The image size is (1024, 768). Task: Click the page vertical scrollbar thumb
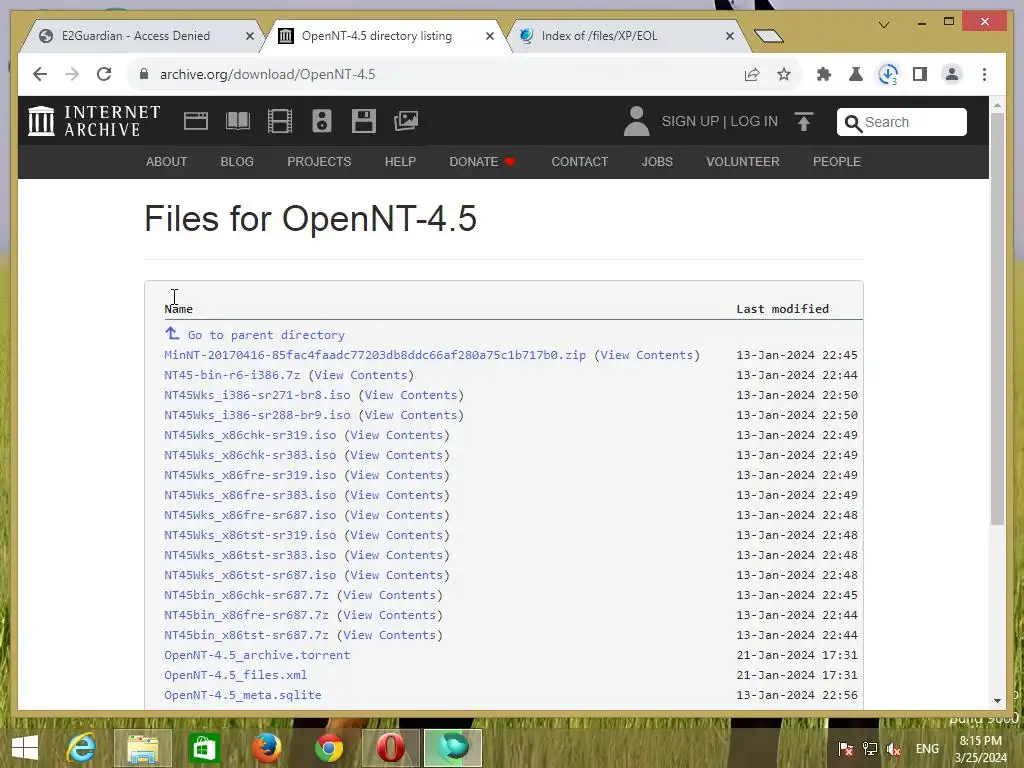click(997, 319)
